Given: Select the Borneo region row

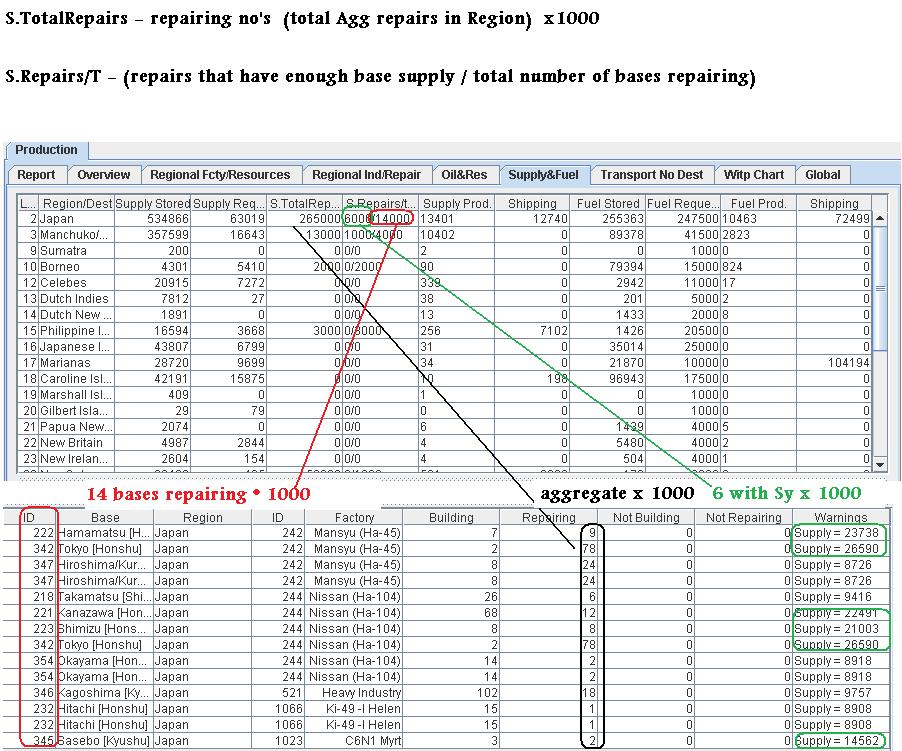Looking at the screenshot, I should click(x=445, y=267).
